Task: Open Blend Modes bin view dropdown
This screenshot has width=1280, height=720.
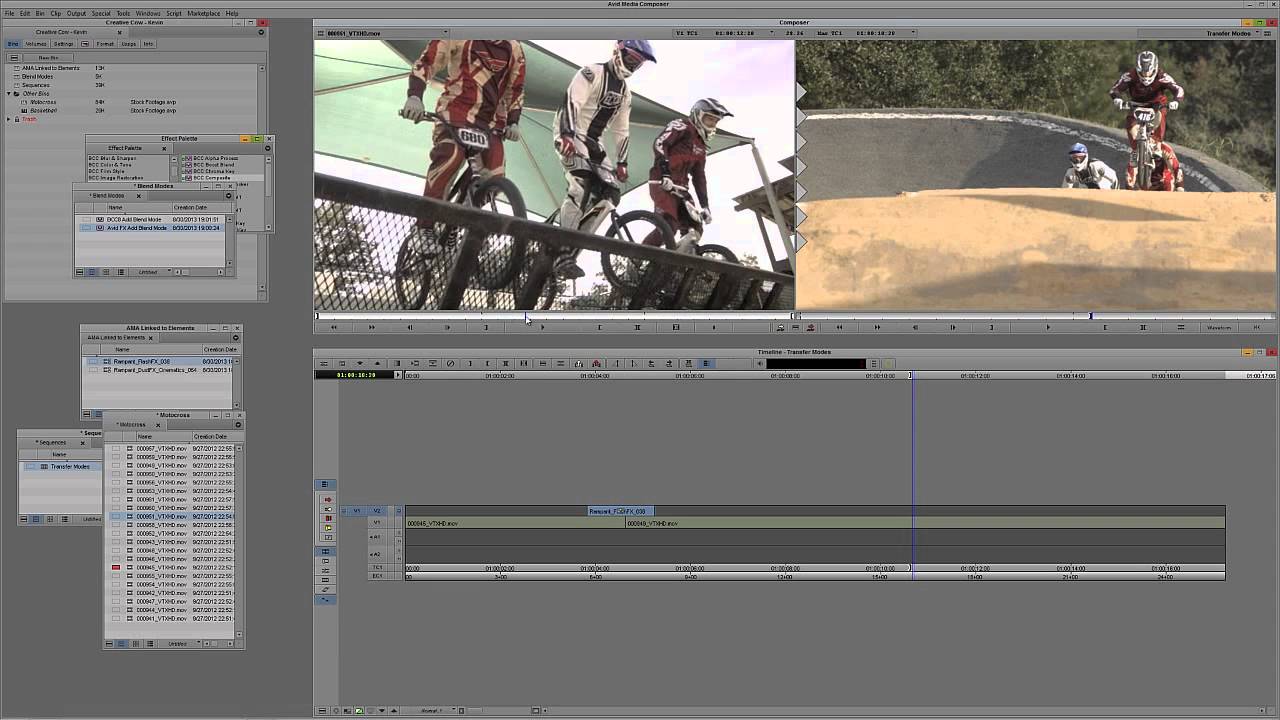Action: [151, 272]
